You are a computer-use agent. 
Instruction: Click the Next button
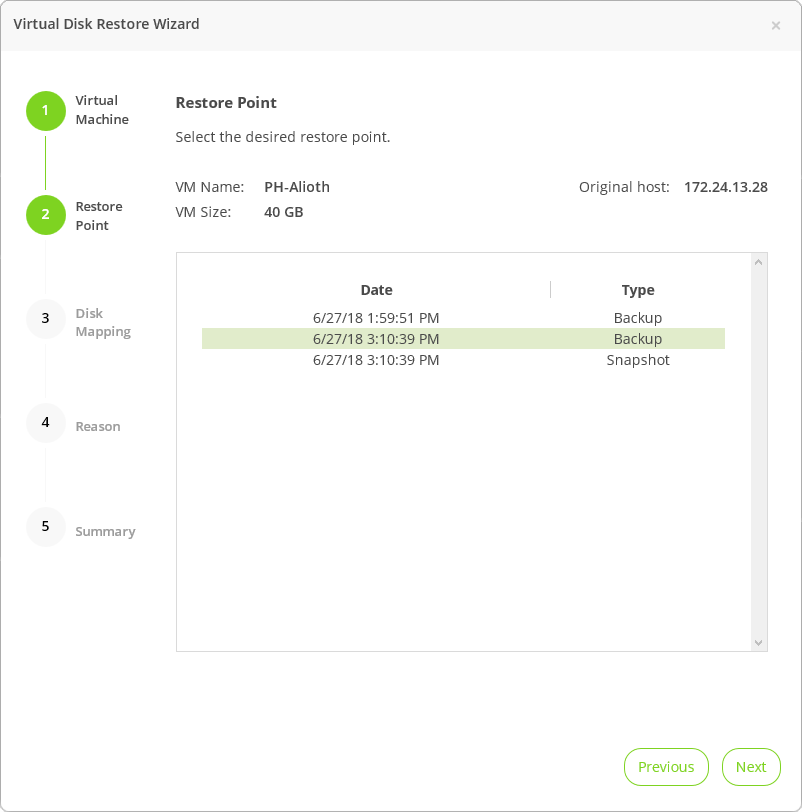751,767
